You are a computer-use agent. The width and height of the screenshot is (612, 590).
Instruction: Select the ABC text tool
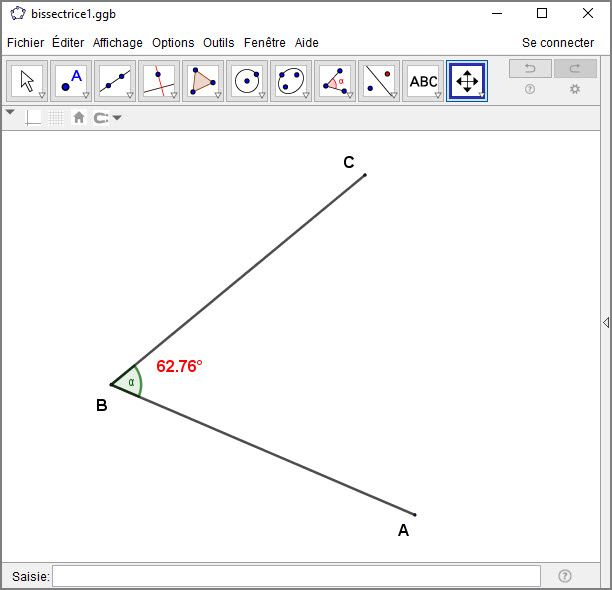(423, 81)
